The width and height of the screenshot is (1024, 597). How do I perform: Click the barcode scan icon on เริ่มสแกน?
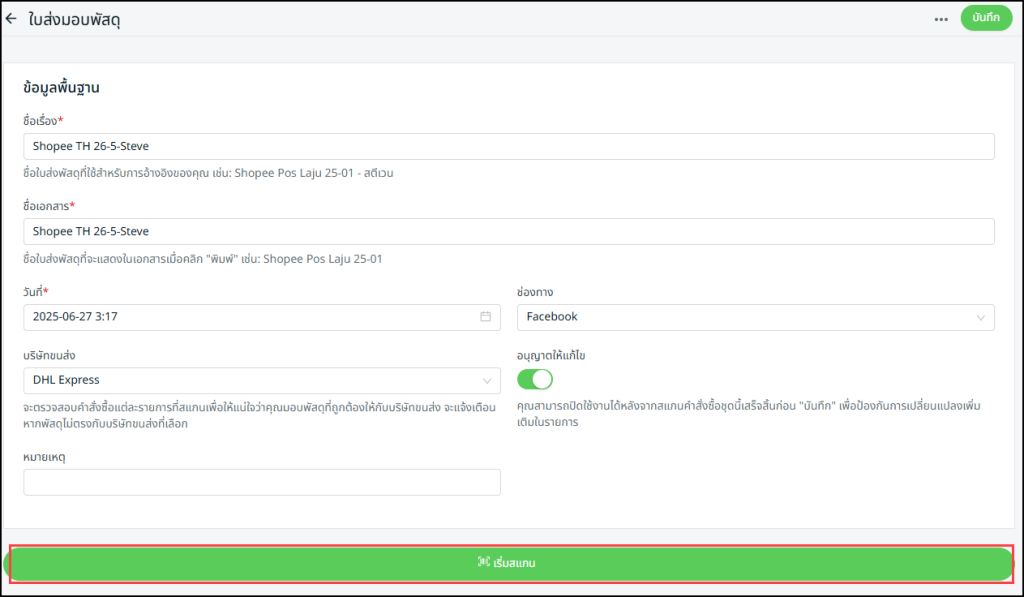coord(483,563)
